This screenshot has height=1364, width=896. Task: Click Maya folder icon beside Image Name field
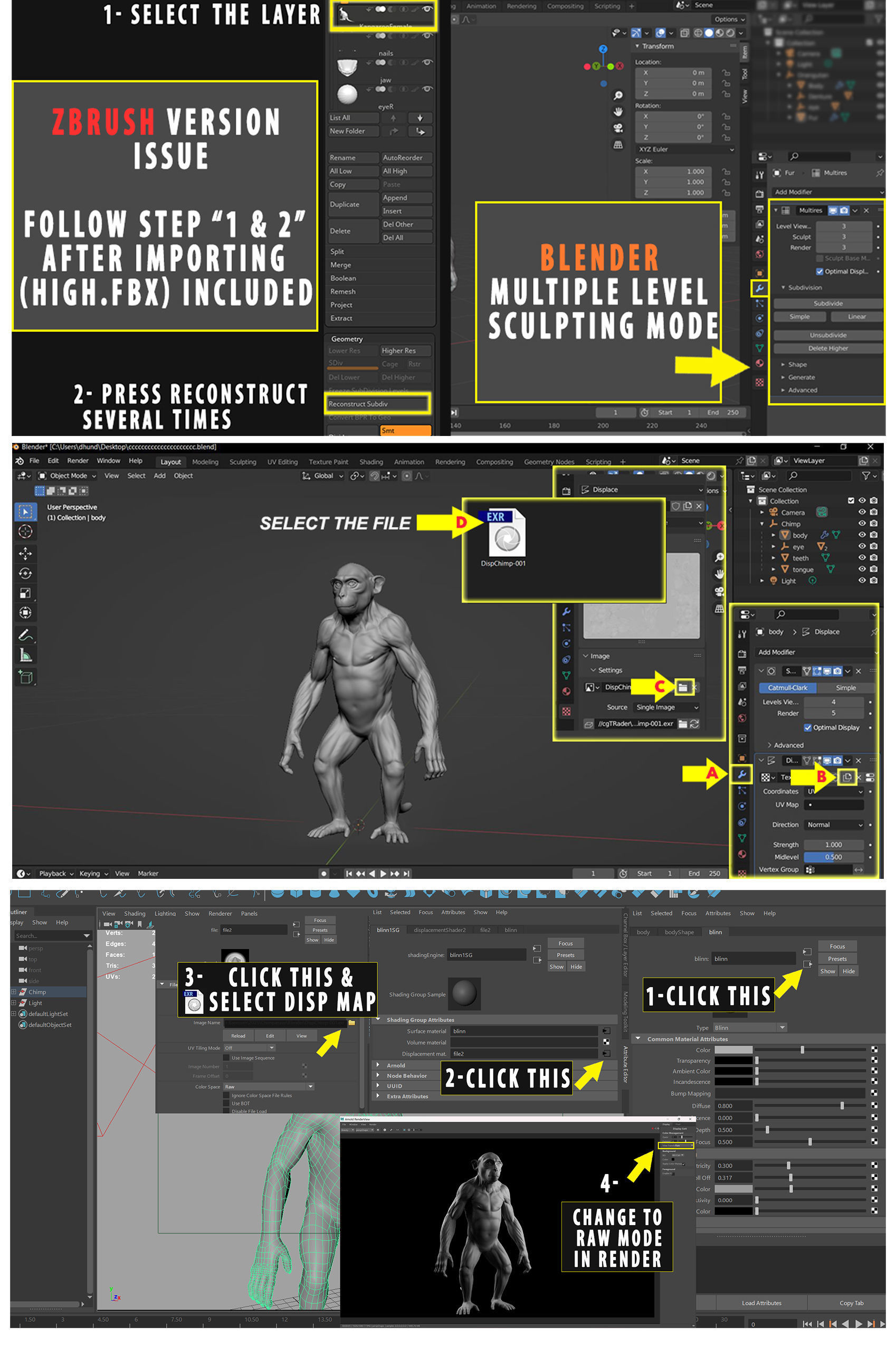coord(351,1023)
